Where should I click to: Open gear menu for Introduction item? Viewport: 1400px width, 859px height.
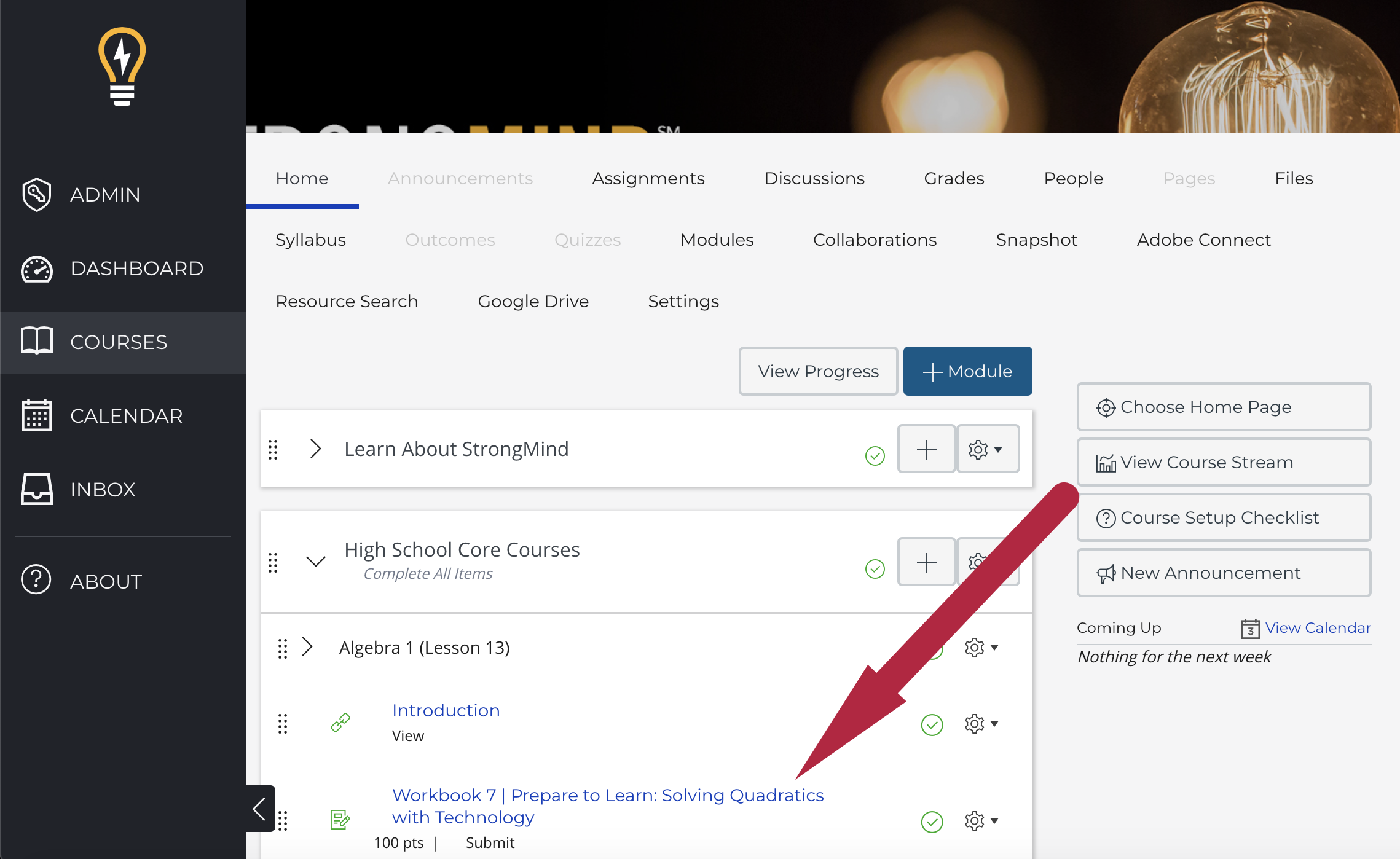click(x=981, y=724)
